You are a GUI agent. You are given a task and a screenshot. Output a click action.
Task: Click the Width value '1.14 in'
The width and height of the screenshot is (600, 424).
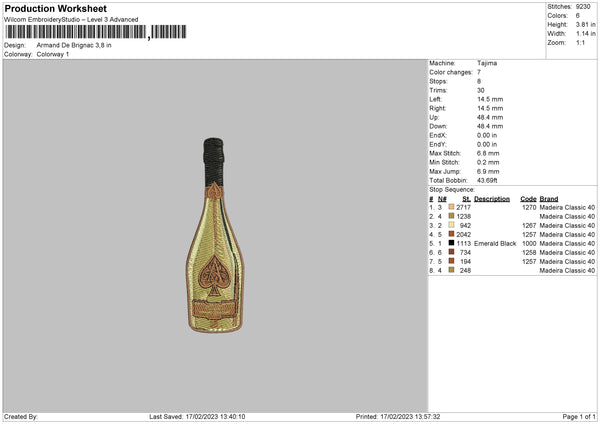585,34
